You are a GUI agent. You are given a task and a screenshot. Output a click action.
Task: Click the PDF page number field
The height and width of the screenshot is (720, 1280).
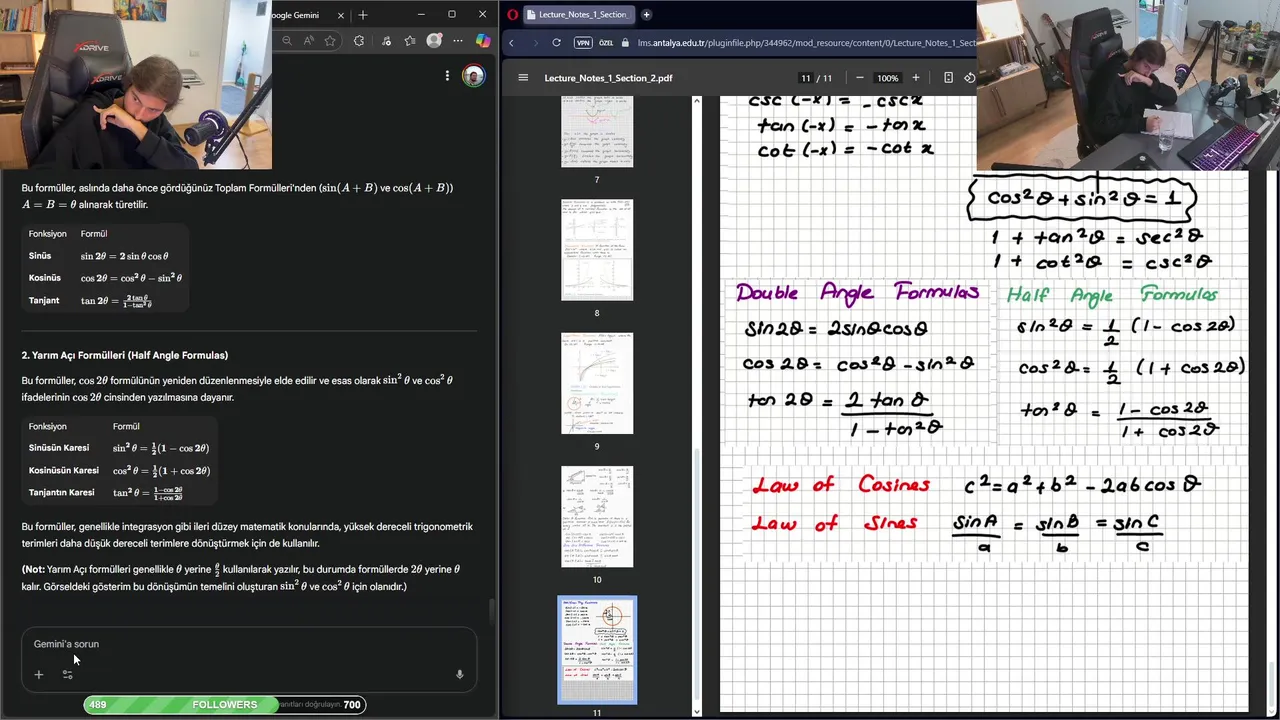[806, 78]
